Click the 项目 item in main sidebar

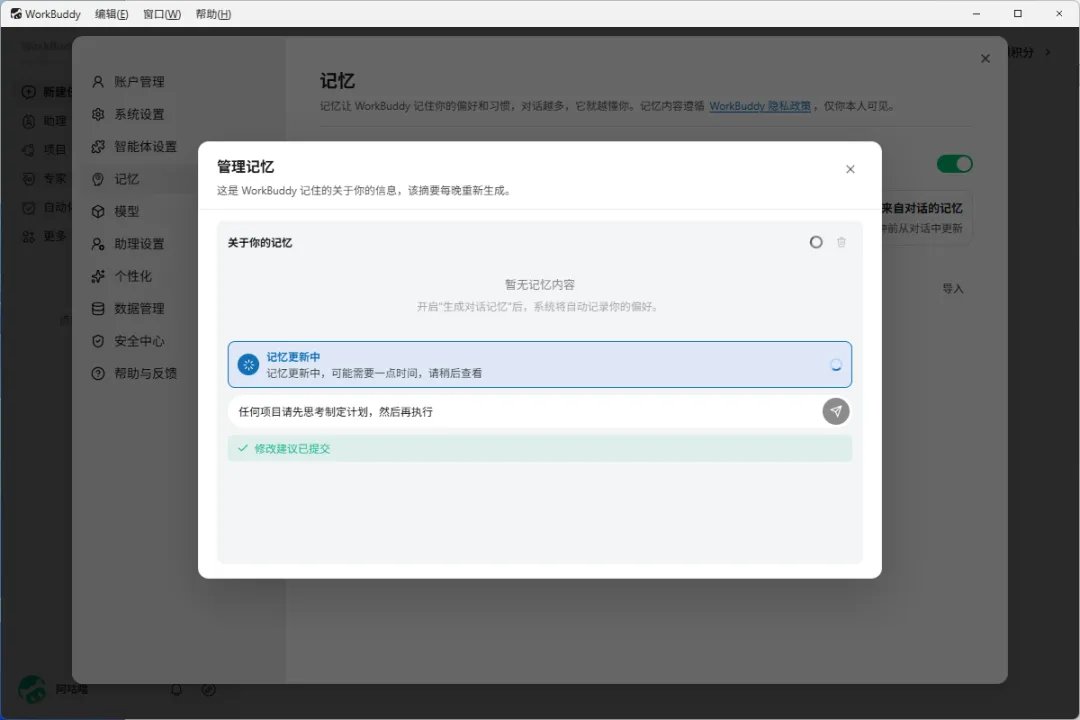[x=44, y=150]
